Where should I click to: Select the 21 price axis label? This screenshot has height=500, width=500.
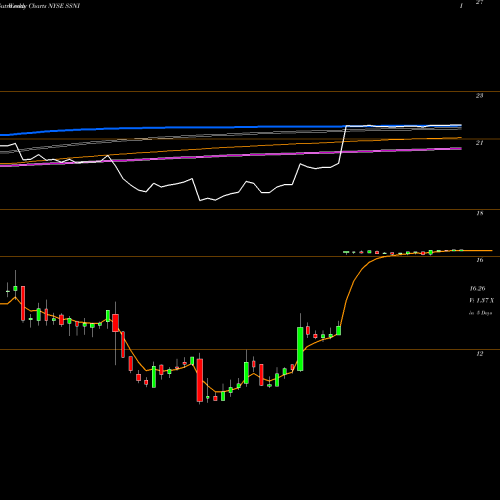coord(479,143)
